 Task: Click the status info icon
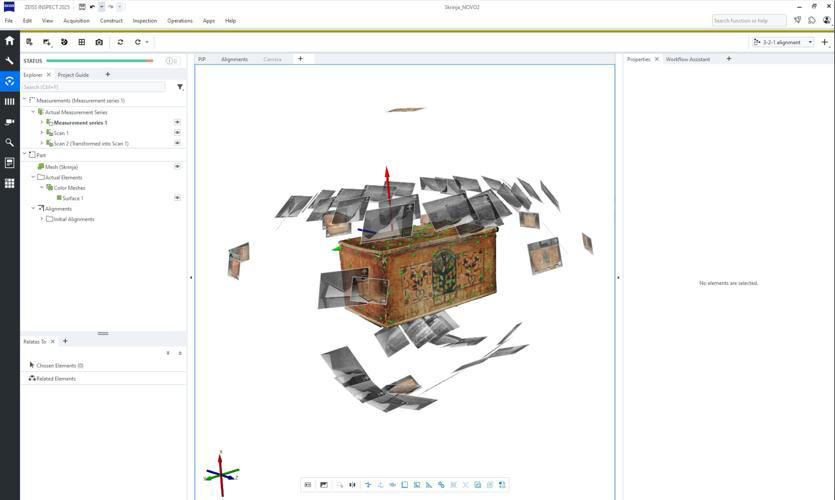pyautogui.click(x=170, y=61)
